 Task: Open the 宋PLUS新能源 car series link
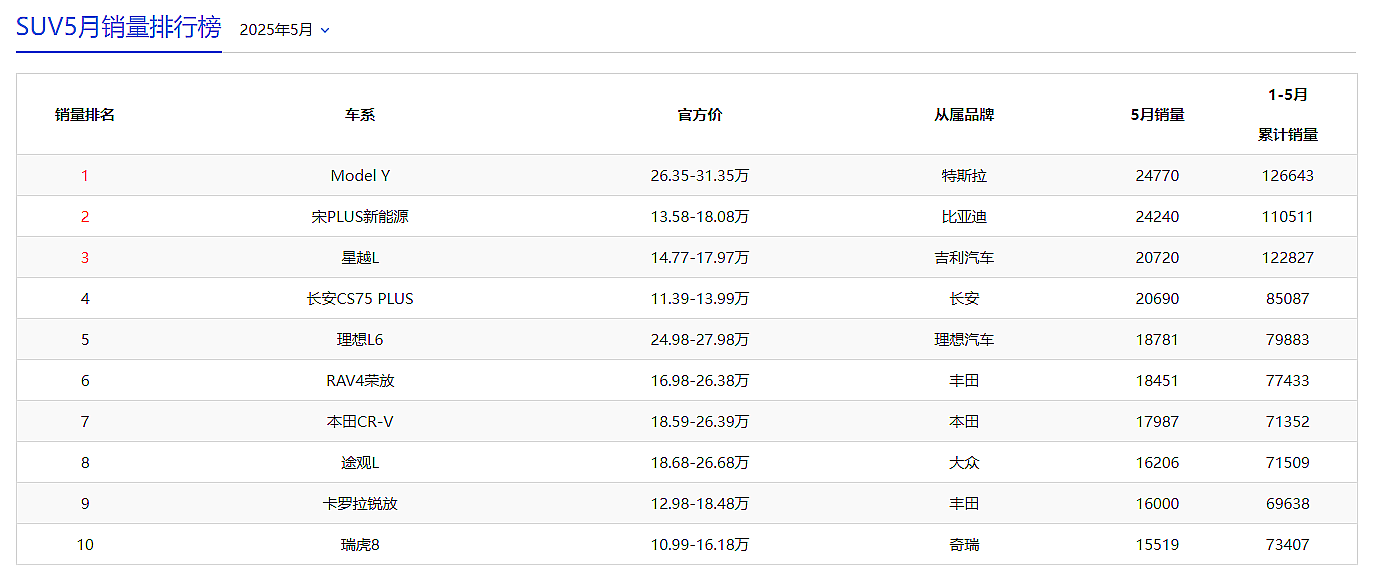[x=360, y=217]
